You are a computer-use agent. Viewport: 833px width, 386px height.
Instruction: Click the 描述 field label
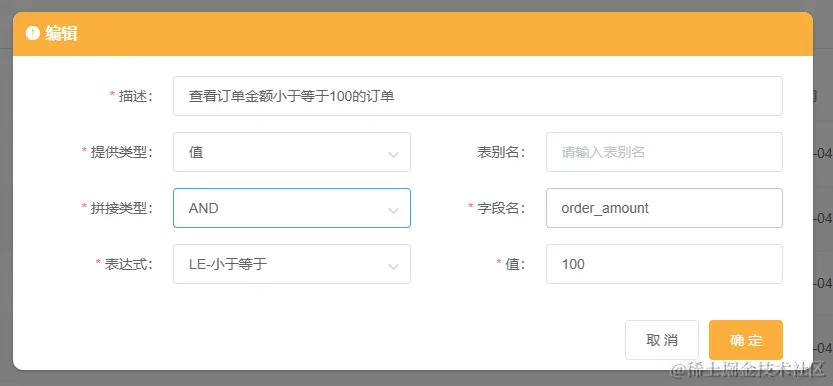(x=135, y=96)
